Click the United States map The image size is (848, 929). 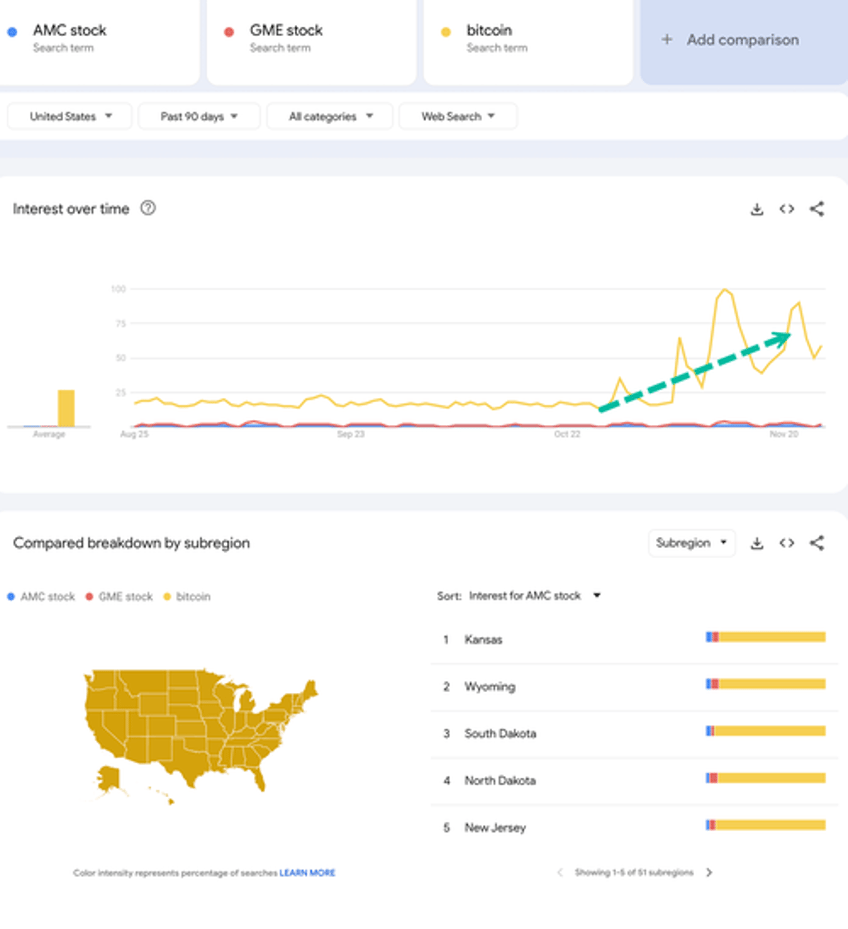(x=201, y=736)
